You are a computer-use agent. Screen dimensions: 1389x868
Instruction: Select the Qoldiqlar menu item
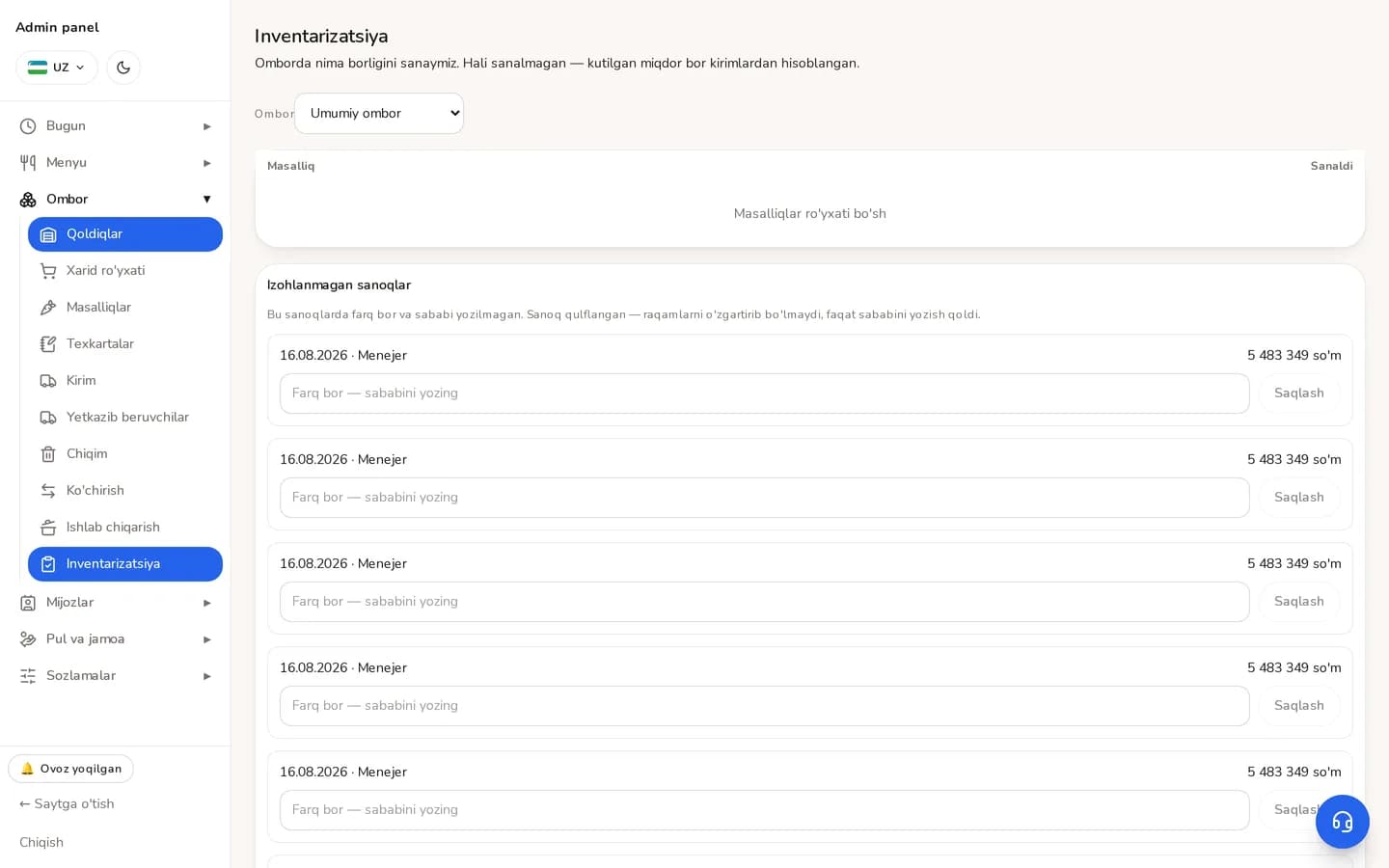125,234
